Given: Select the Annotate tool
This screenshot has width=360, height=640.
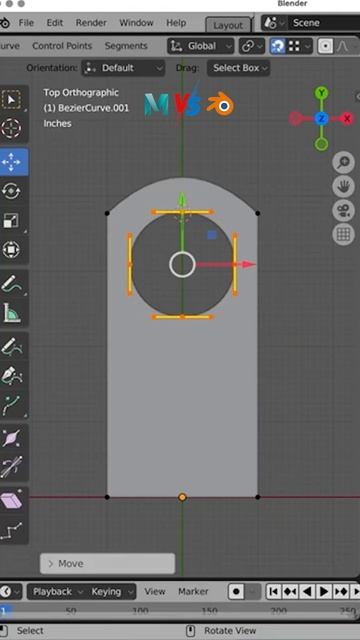Looking at the screenshot, I should [x=11, y=283].
